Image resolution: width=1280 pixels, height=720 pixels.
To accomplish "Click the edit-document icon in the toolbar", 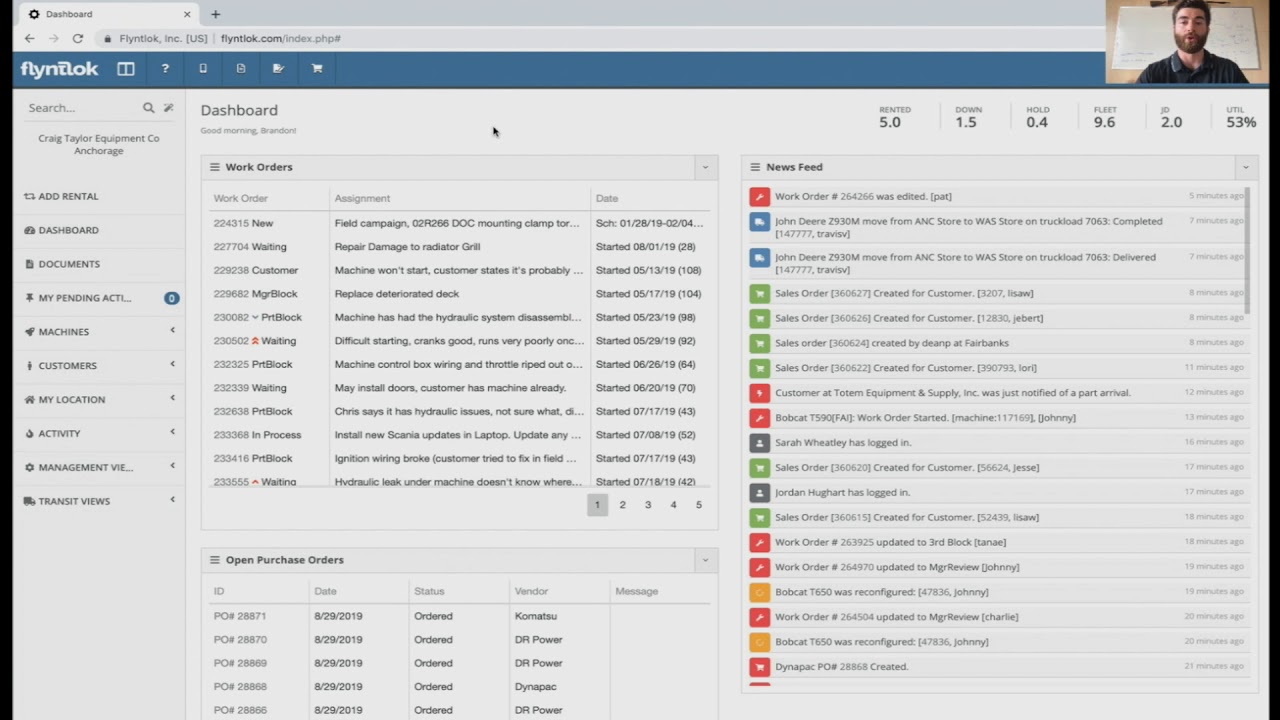I will (x=278, y=68).
